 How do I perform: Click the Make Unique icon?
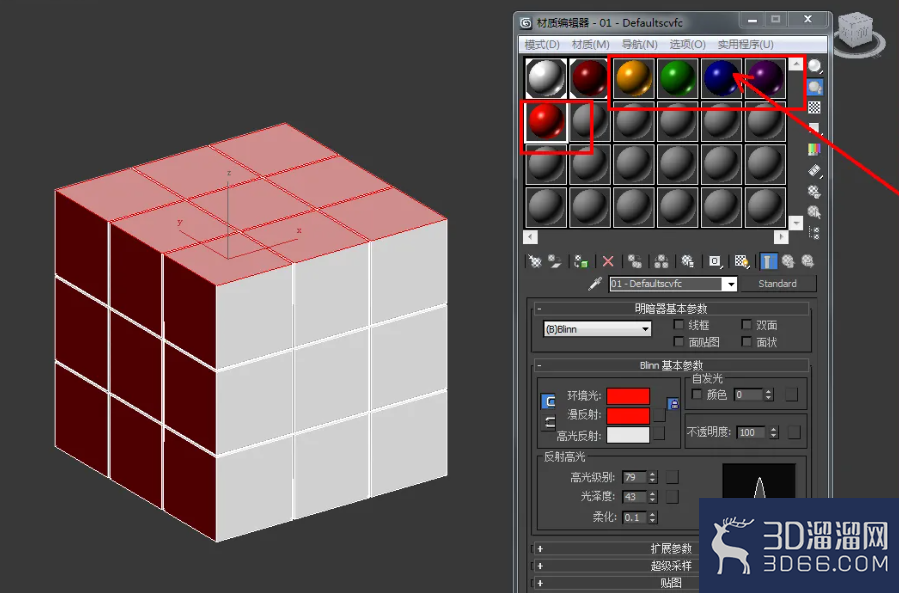click(x=661, y=262)
